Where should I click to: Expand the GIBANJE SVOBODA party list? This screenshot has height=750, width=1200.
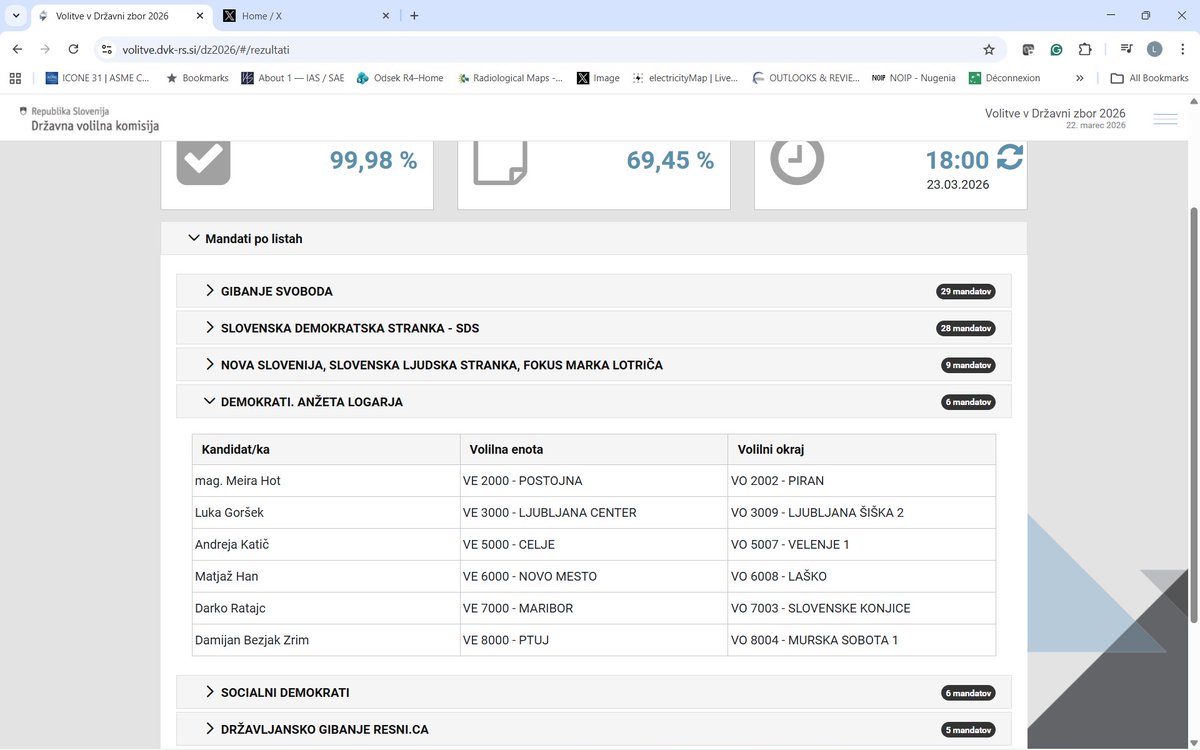(594, 291)
